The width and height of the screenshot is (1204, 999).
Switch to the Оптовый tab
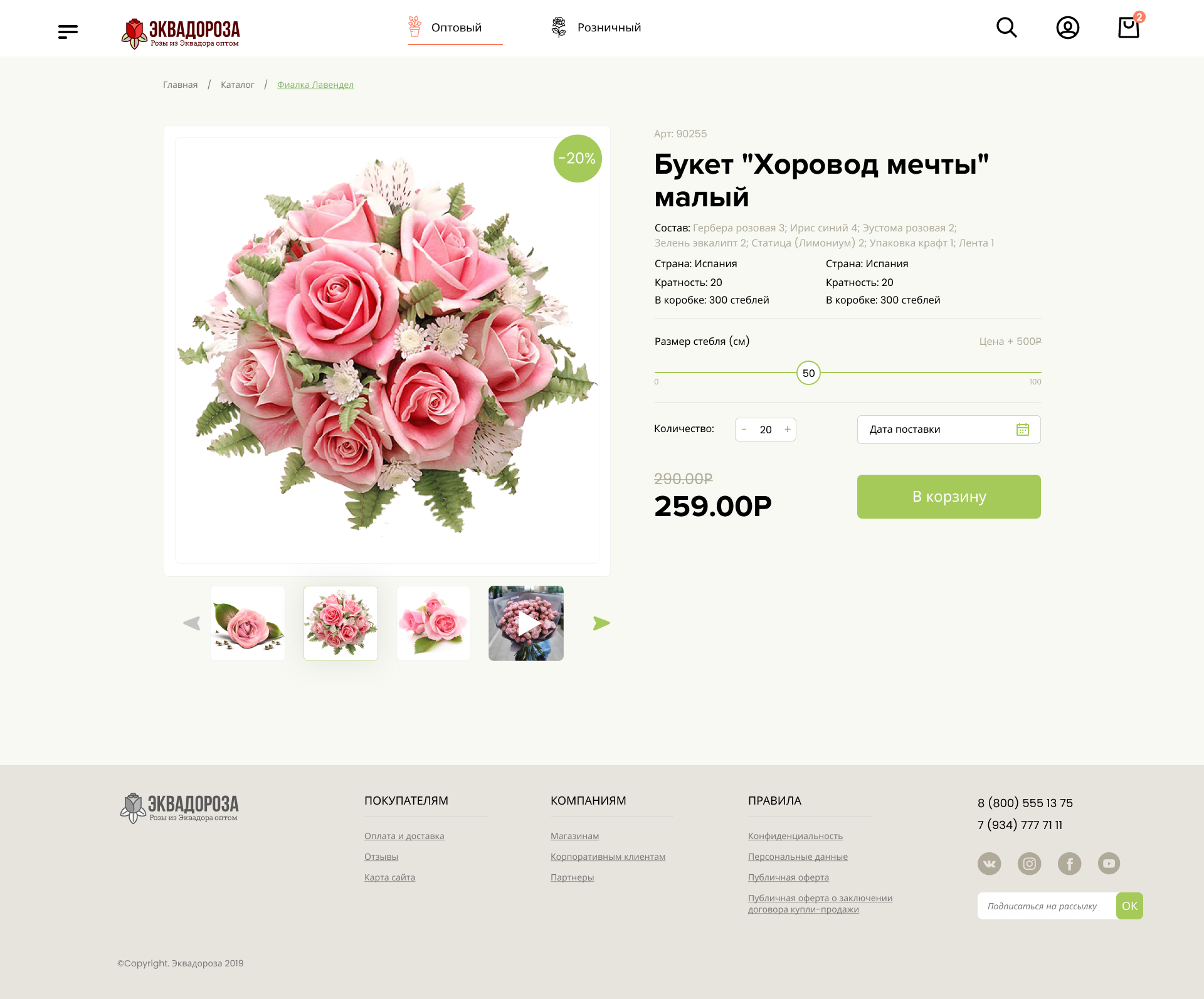455,28
